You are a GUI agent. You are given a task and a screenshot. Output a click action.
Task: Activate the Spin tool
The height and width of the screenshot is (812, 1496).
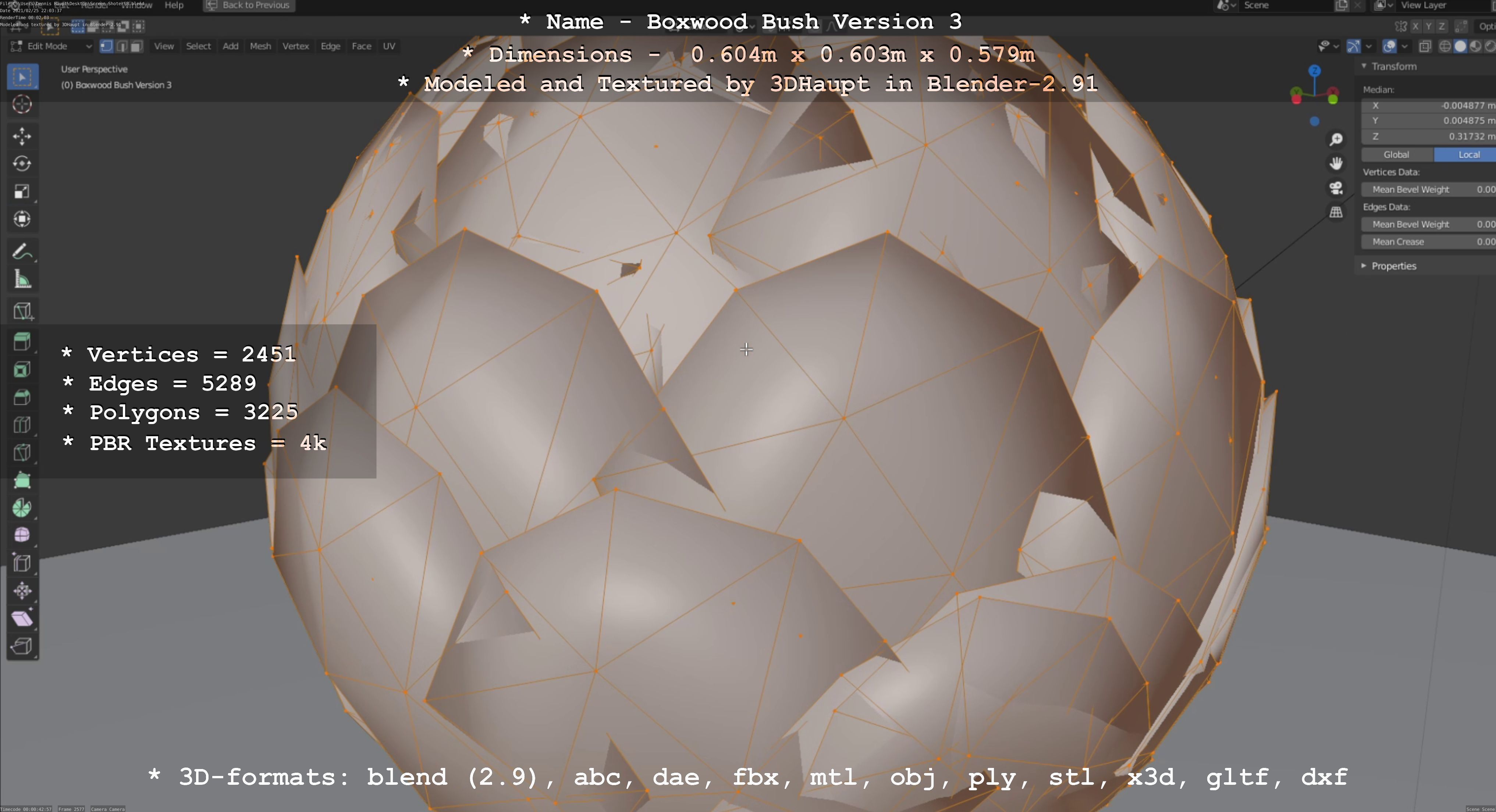click(x=23, y=508)
